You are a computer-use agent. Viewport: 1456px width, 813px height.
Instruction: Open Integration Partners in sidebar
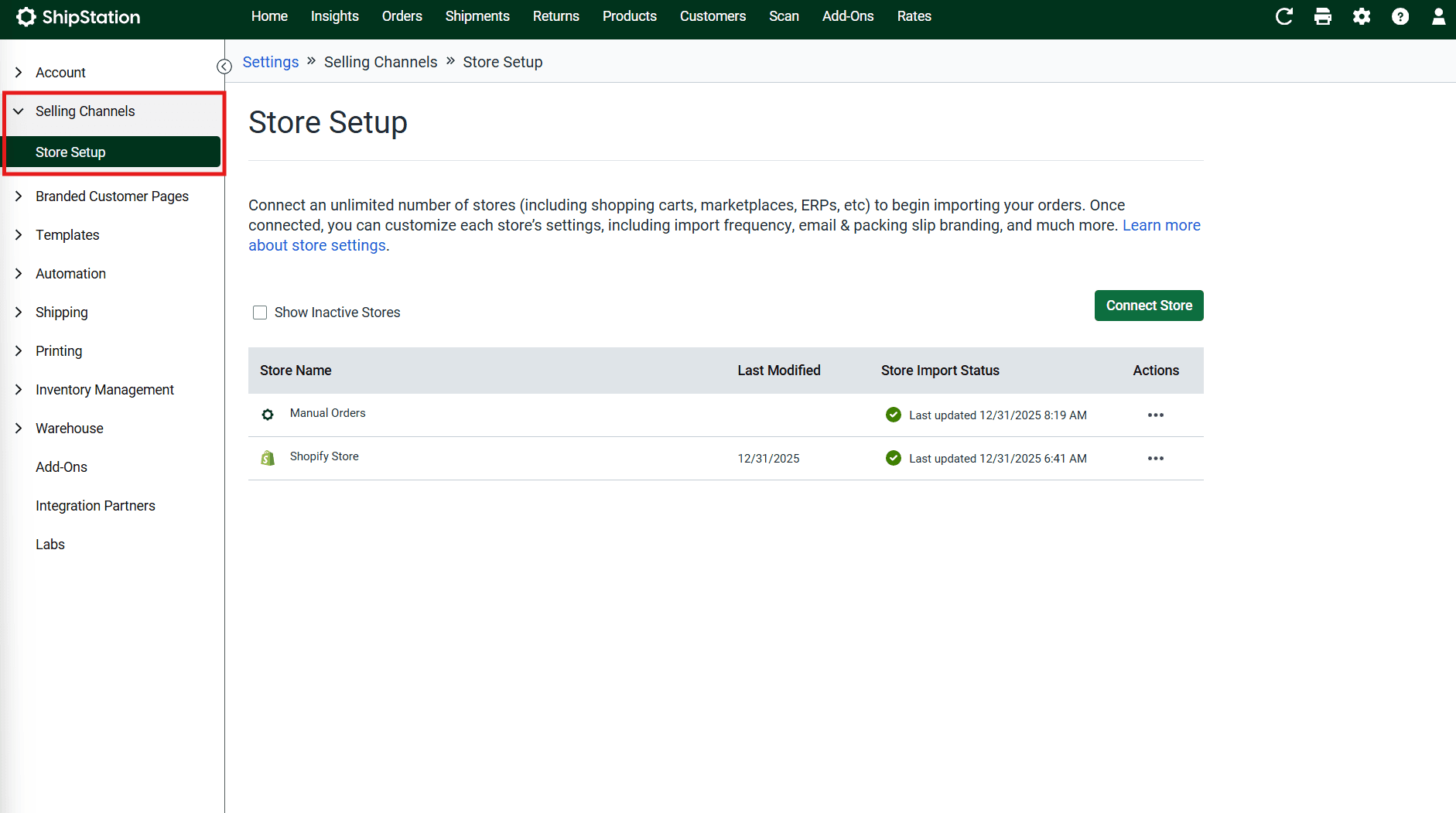point(95,506)
